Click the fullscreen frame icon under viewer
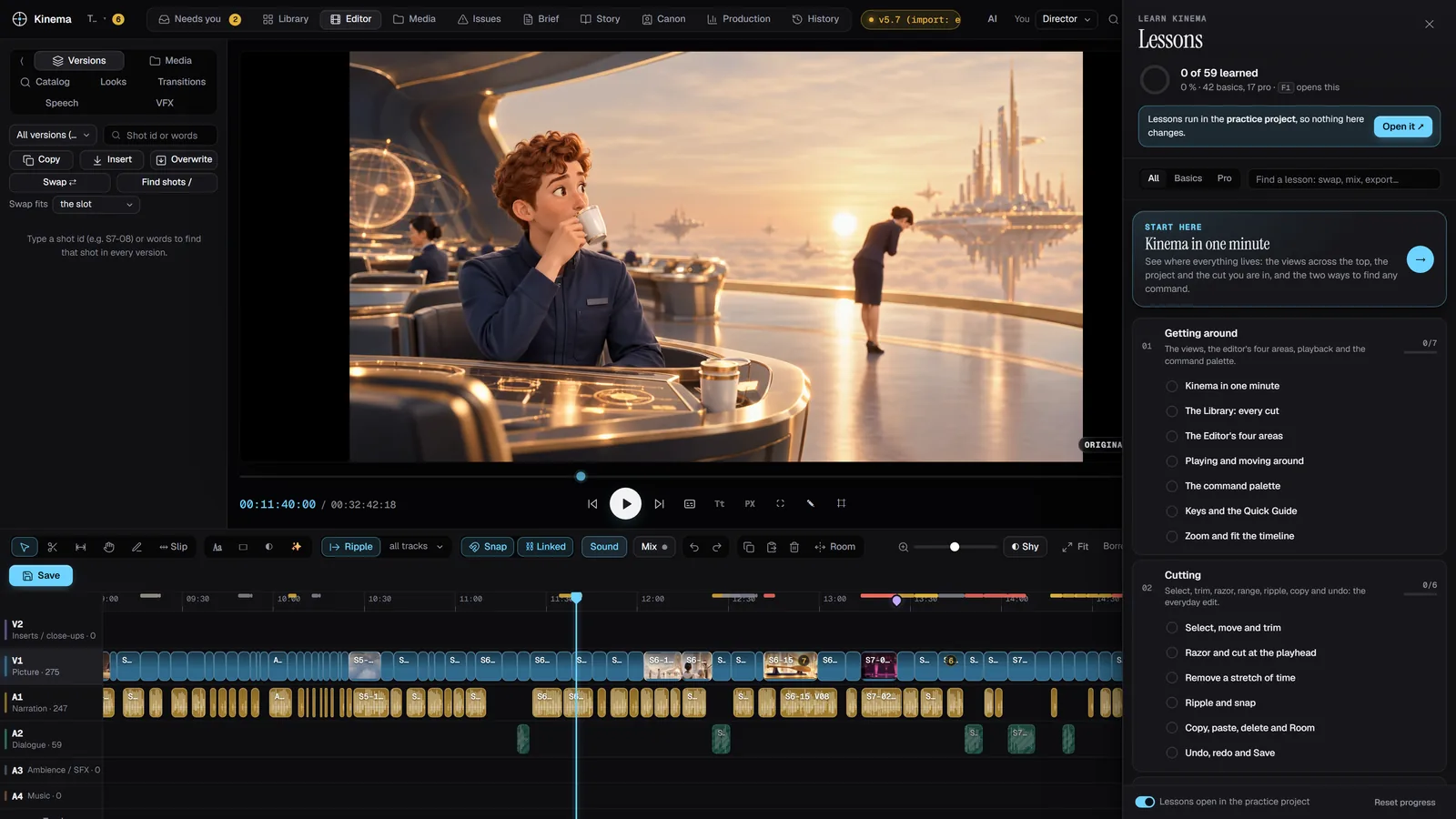Screen dimensions: 1456x819 click(780, 503)
